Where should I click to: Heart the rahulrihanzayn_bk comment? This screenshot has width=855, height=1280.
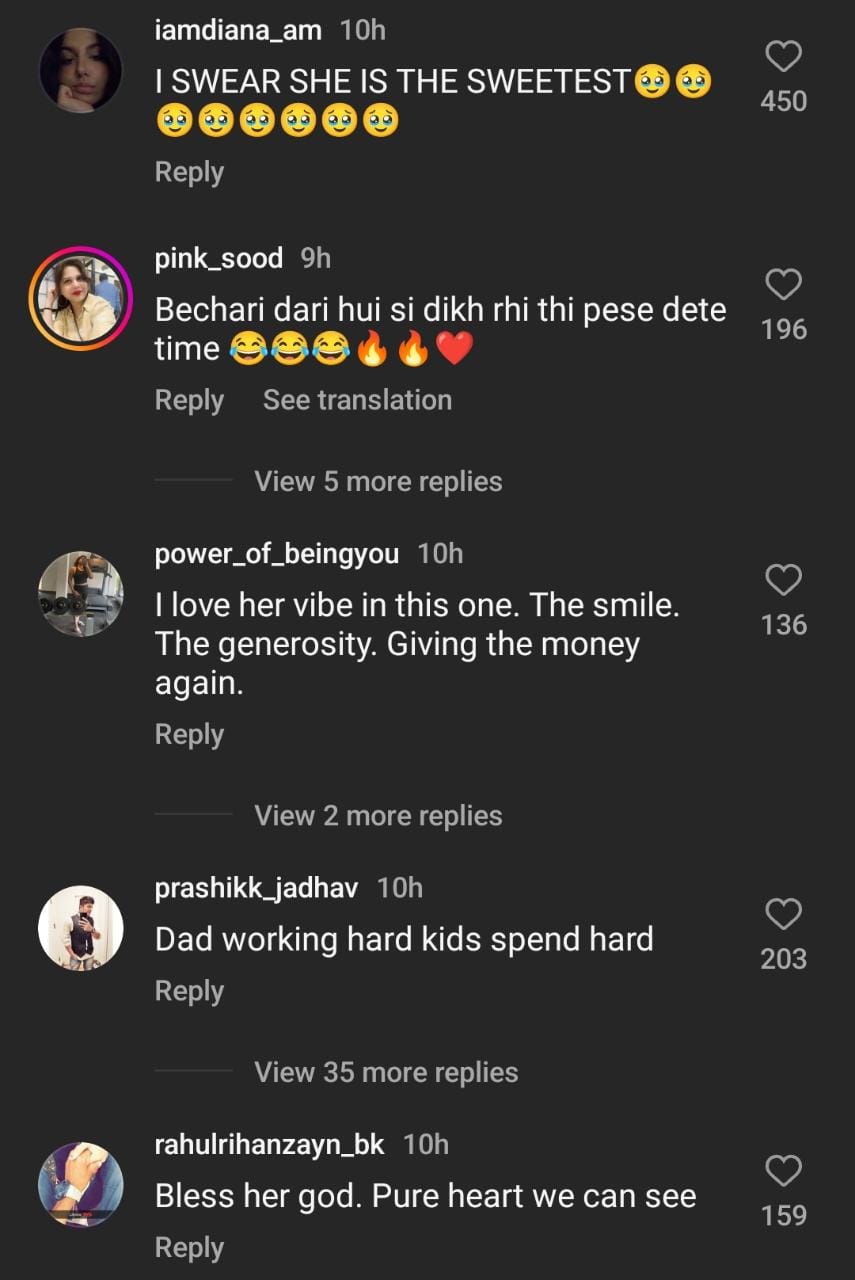tap(783, 1170)
